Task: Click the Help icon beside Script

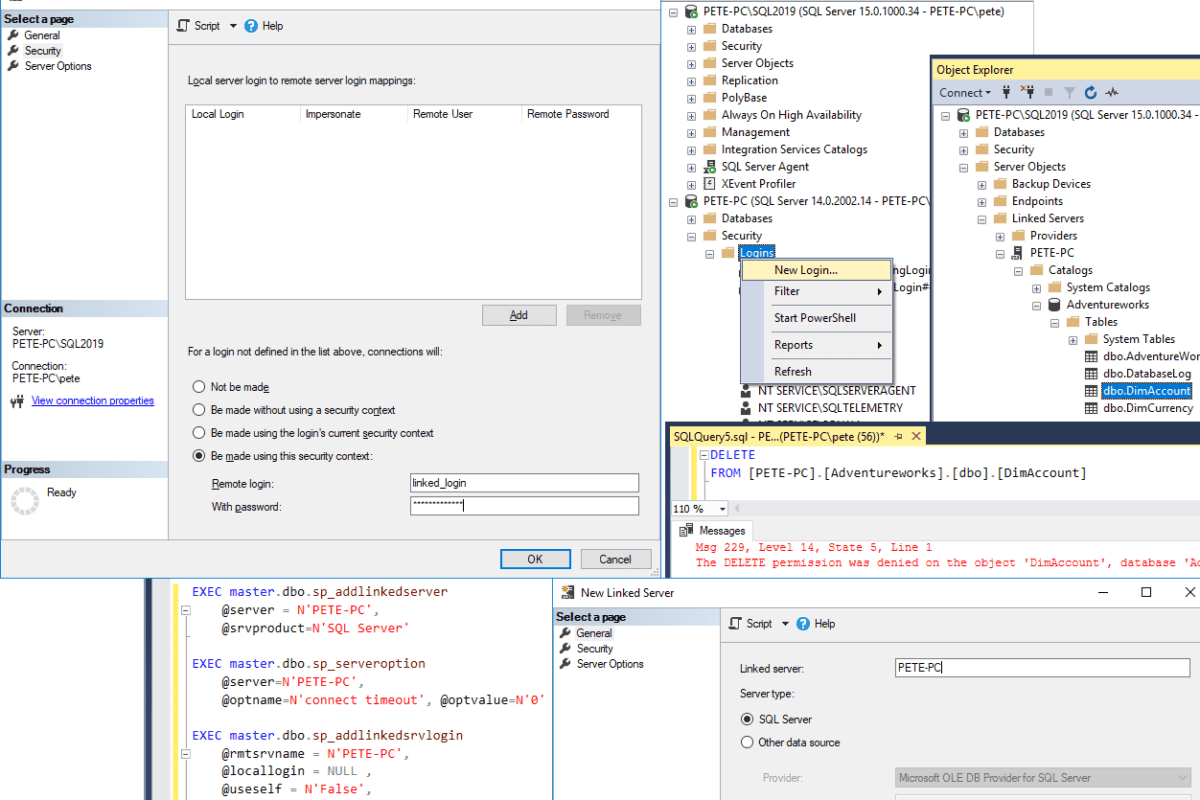Action: [x=252, y=25]
